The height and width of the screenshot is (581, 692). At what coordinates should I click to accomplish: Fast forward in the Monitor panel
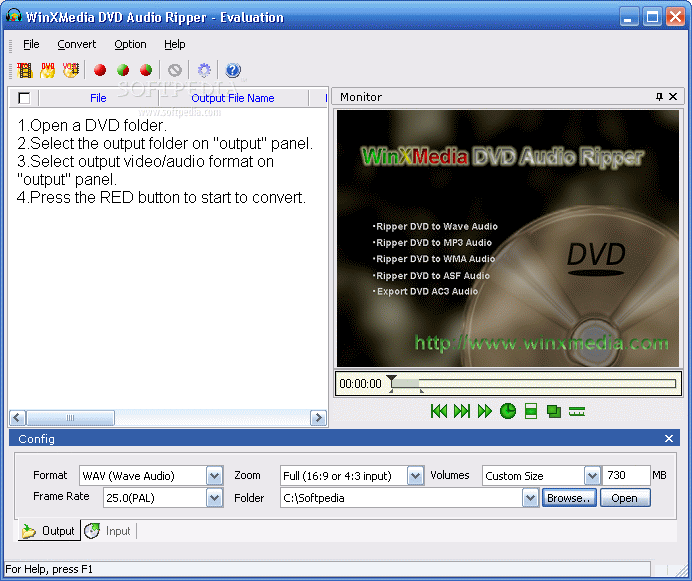[x=485, y=411]
